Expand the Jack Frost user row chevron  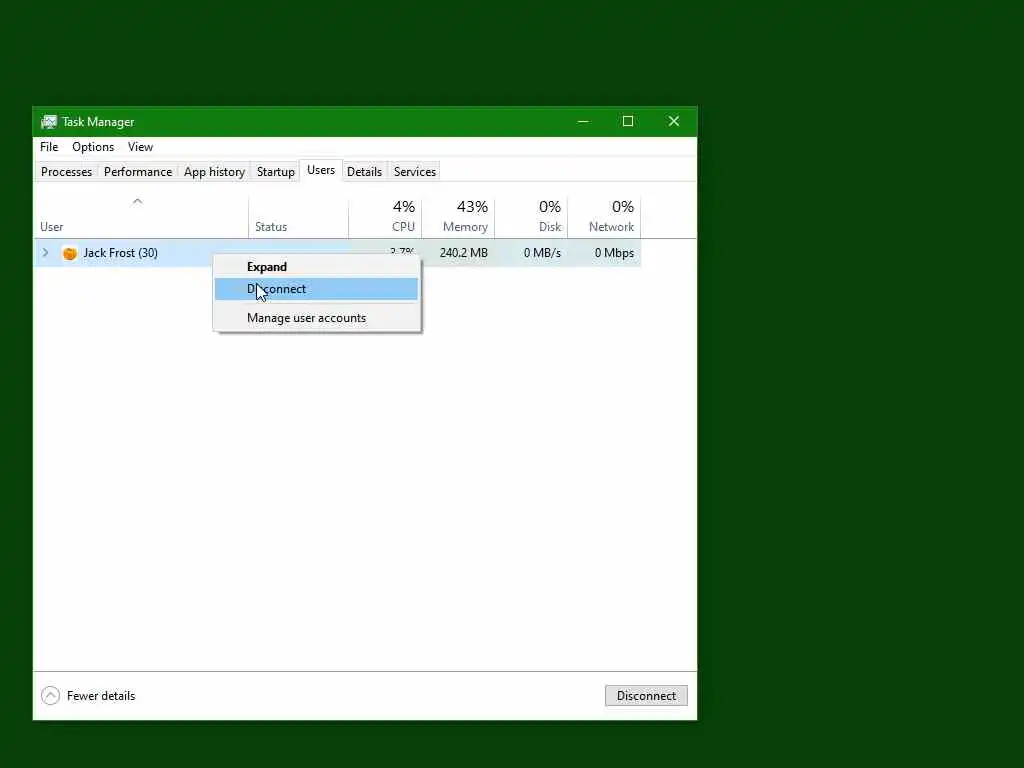[45, 253]
